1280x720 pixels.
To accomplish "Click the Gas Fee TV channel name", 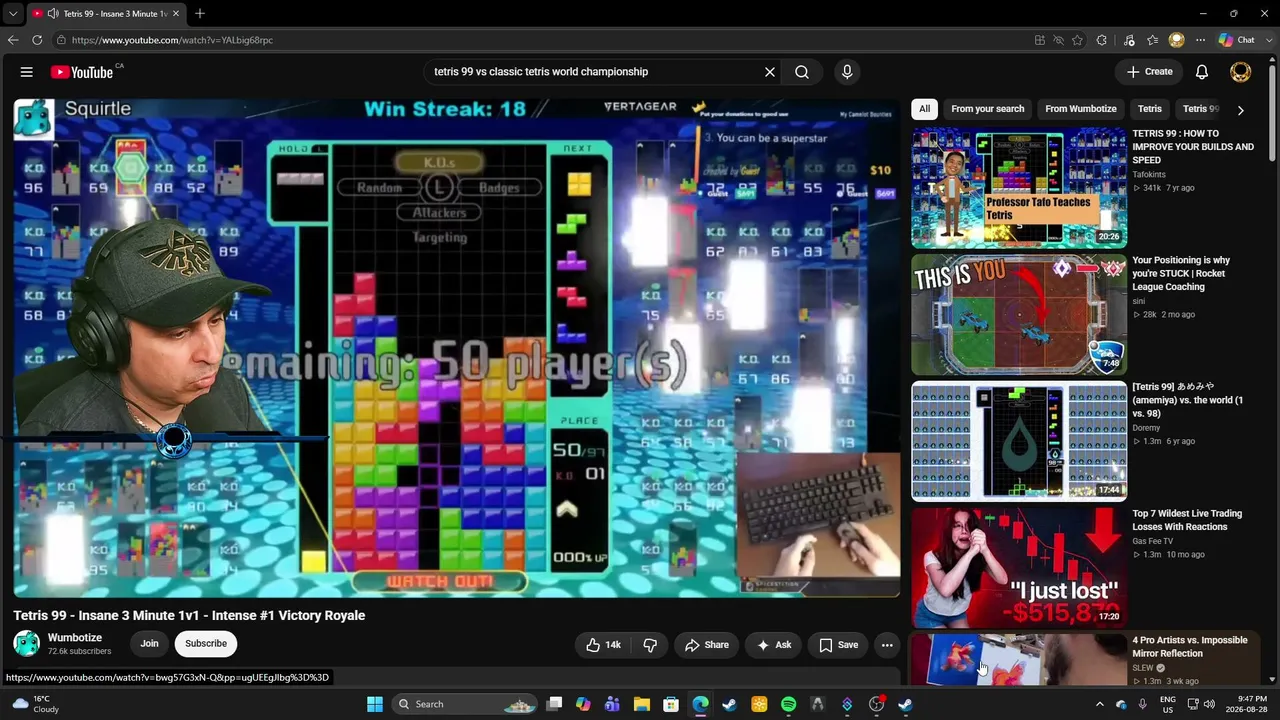I will coord(1153,541).
